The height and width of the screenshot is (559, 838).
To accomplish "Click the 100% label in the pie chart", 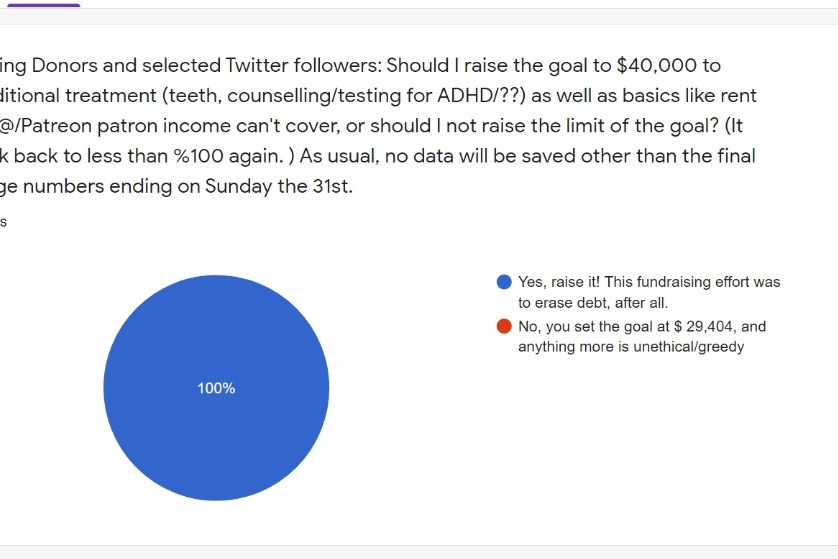I will [x=216, y=389].
